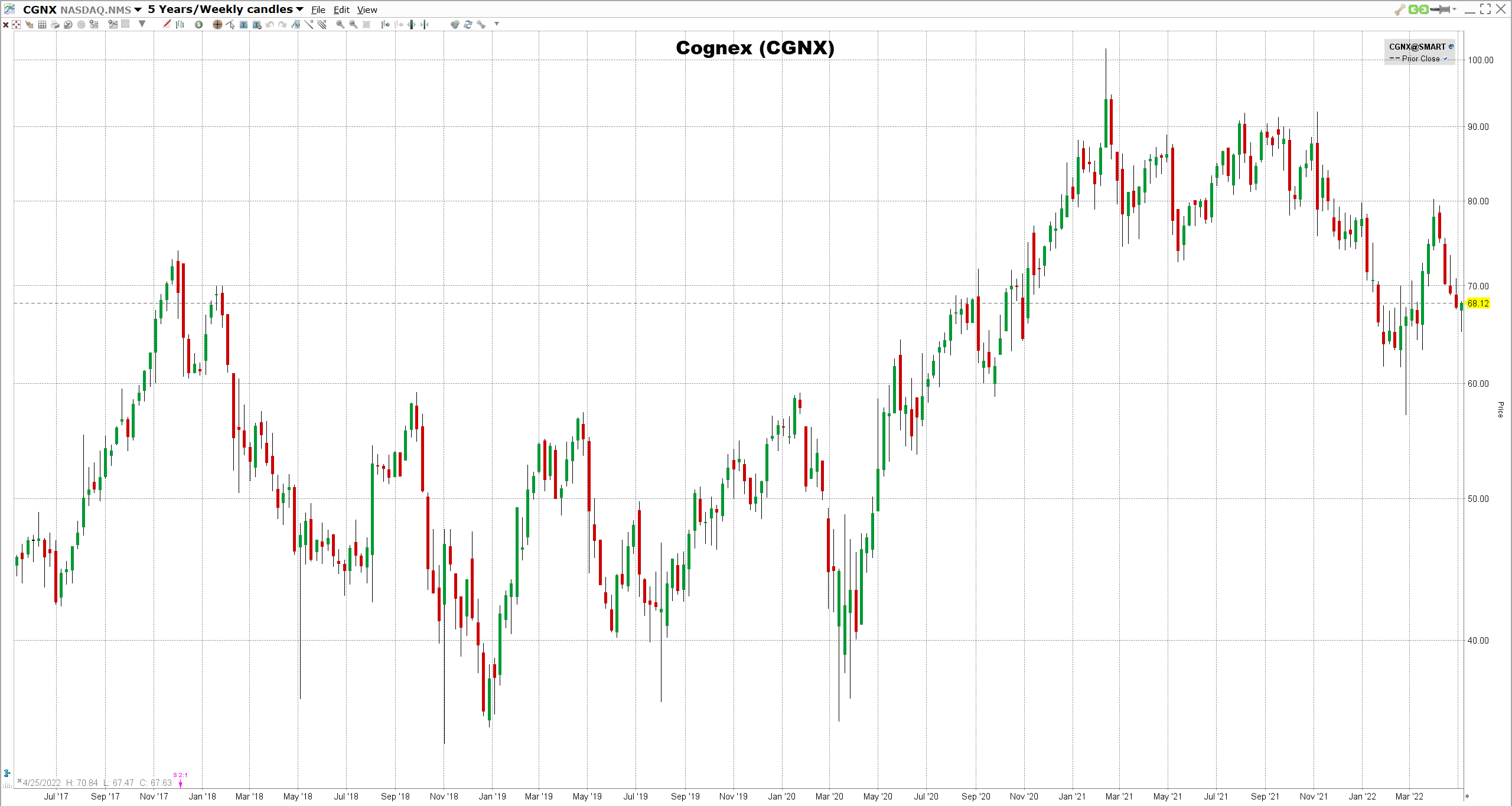Click the tan wrench icon in title bar
The width and height of the screenshot is (1512, 806).
tap(1400, 9)
